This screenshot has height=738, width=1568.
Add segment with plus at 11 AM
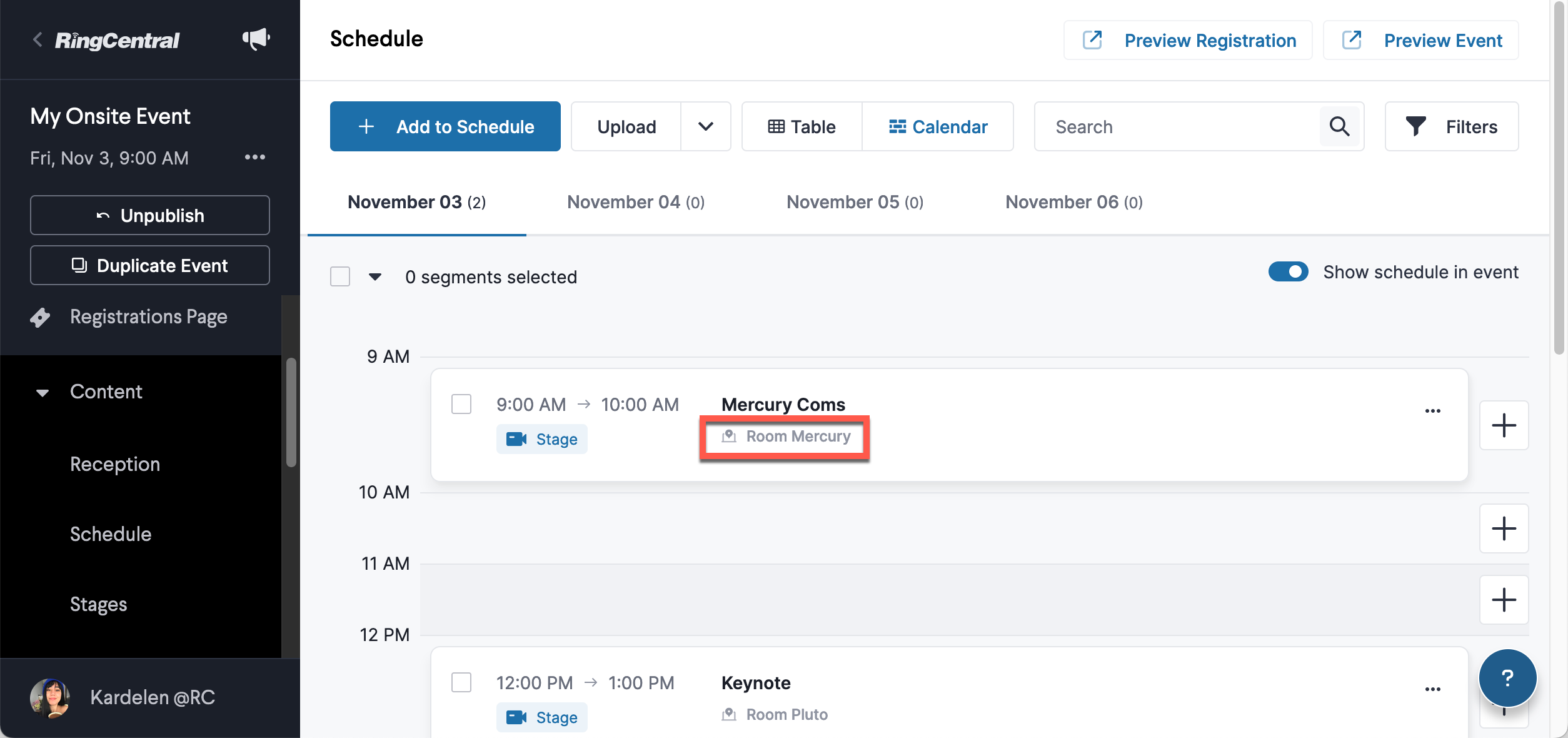[x=1504, y=600]
